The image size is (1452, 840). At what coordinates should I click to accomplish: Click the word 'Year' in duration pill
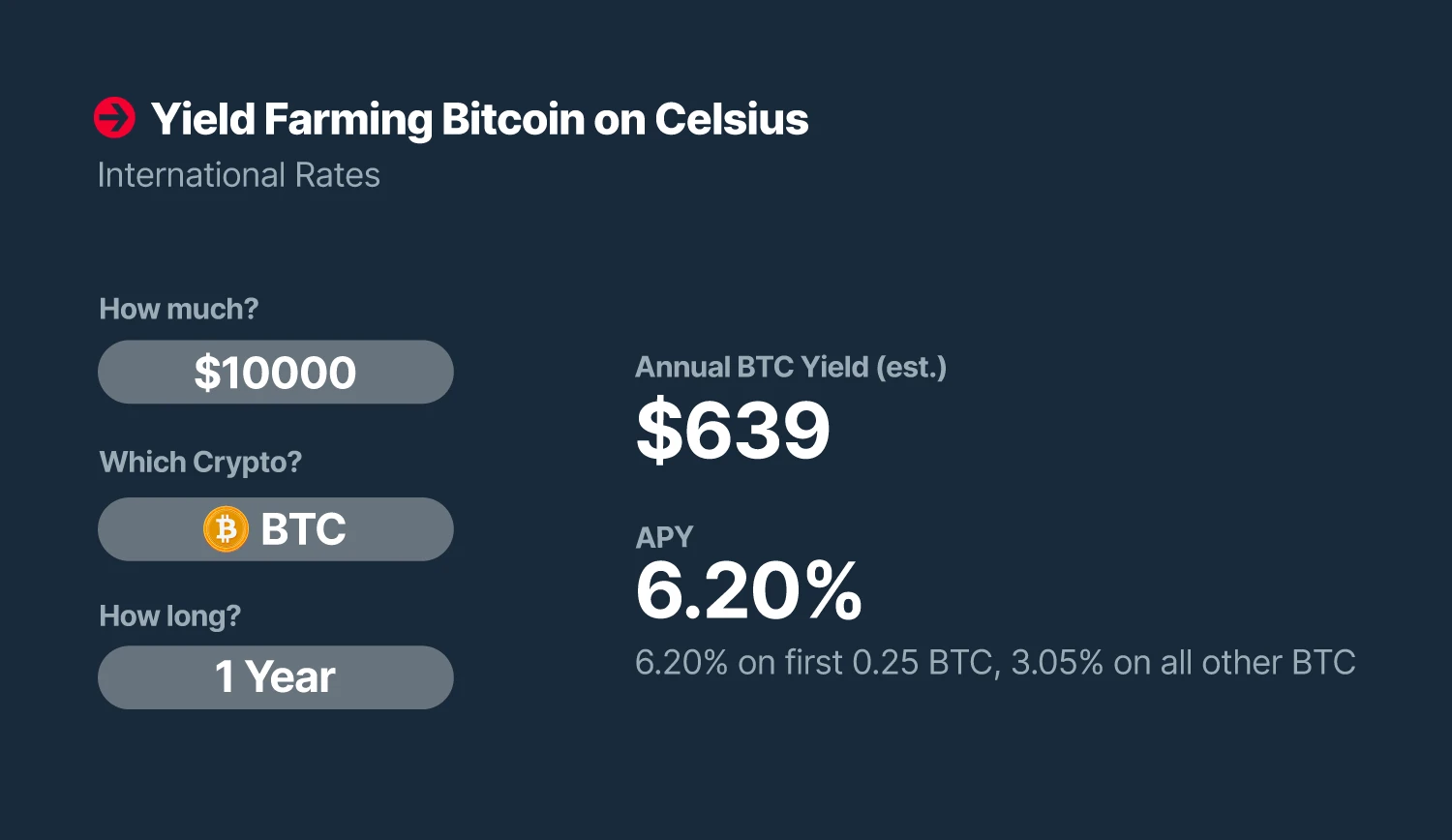(x=290, y=676)
